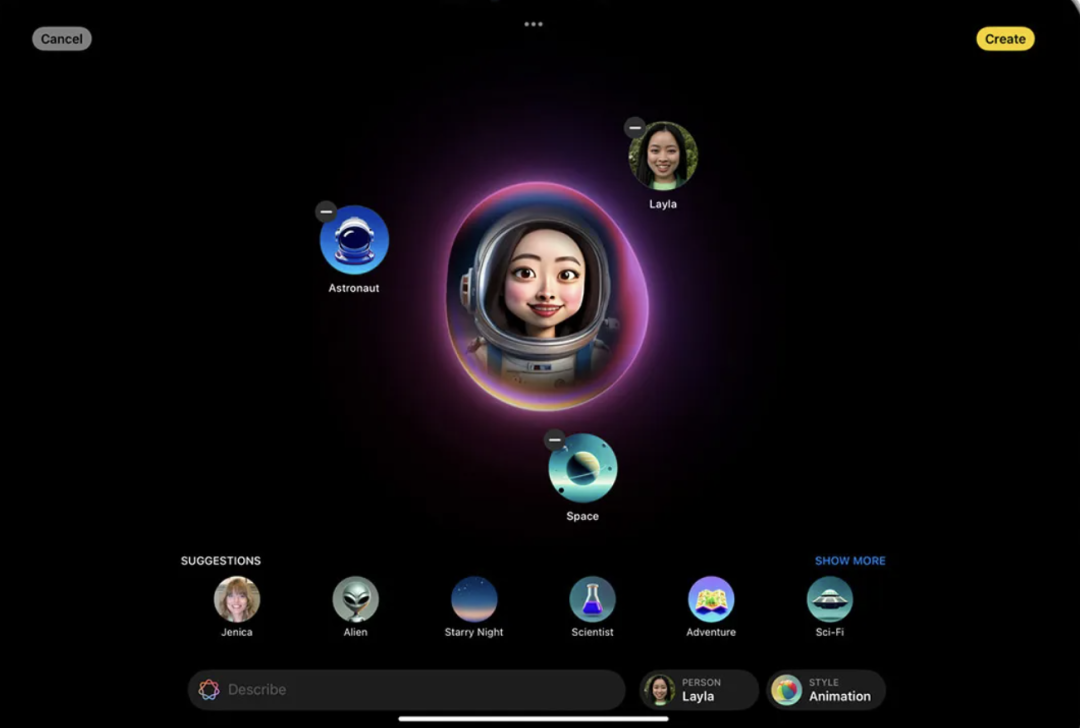Add the Jenica person suggestion
Screen dimensions: 1080x728
point(237,599)
